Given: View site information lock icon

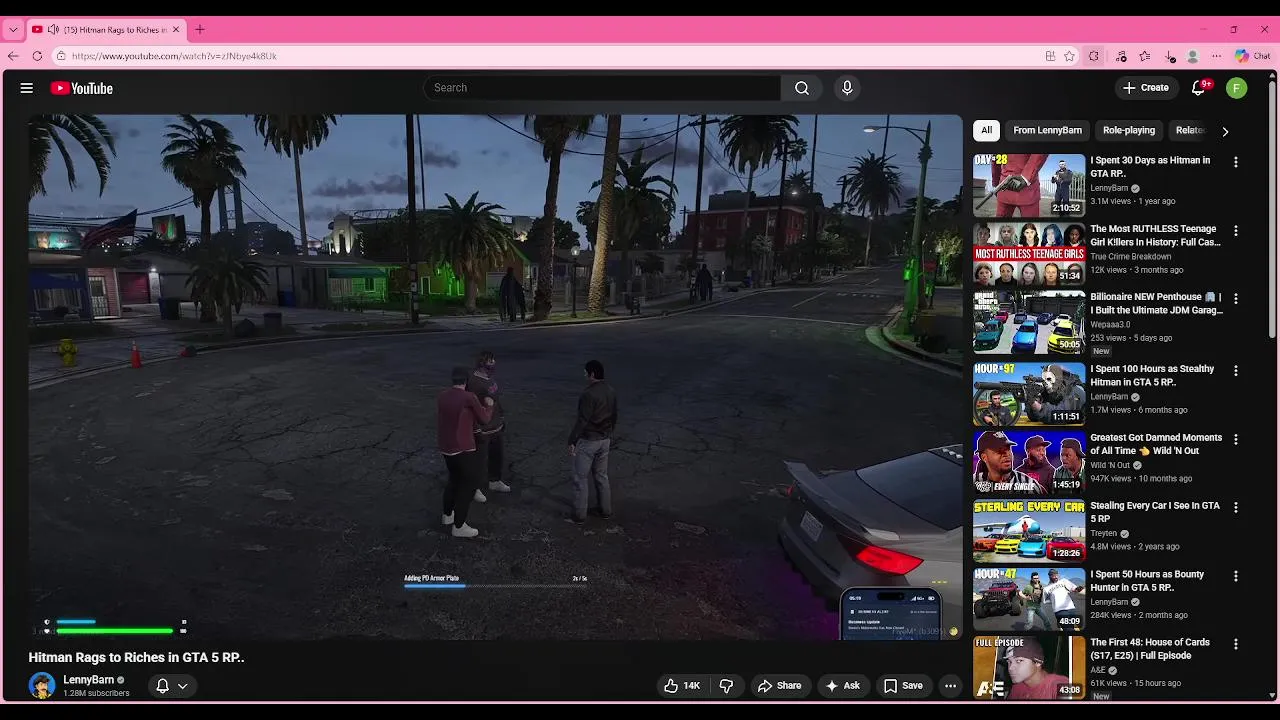Looking at the screenshot, I should click(x=61, y=56).
